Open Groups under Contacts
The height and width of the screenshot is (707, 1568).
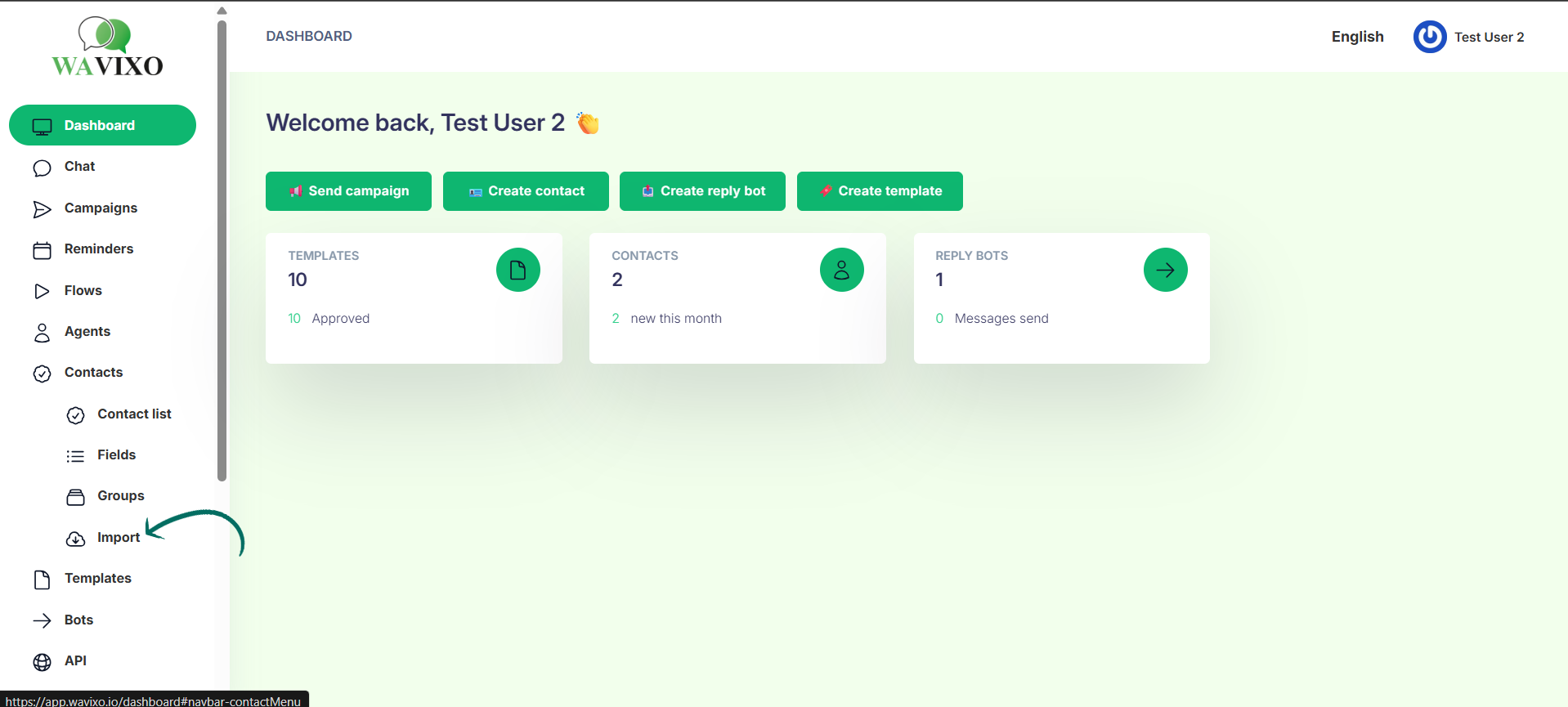coord(120,496)
